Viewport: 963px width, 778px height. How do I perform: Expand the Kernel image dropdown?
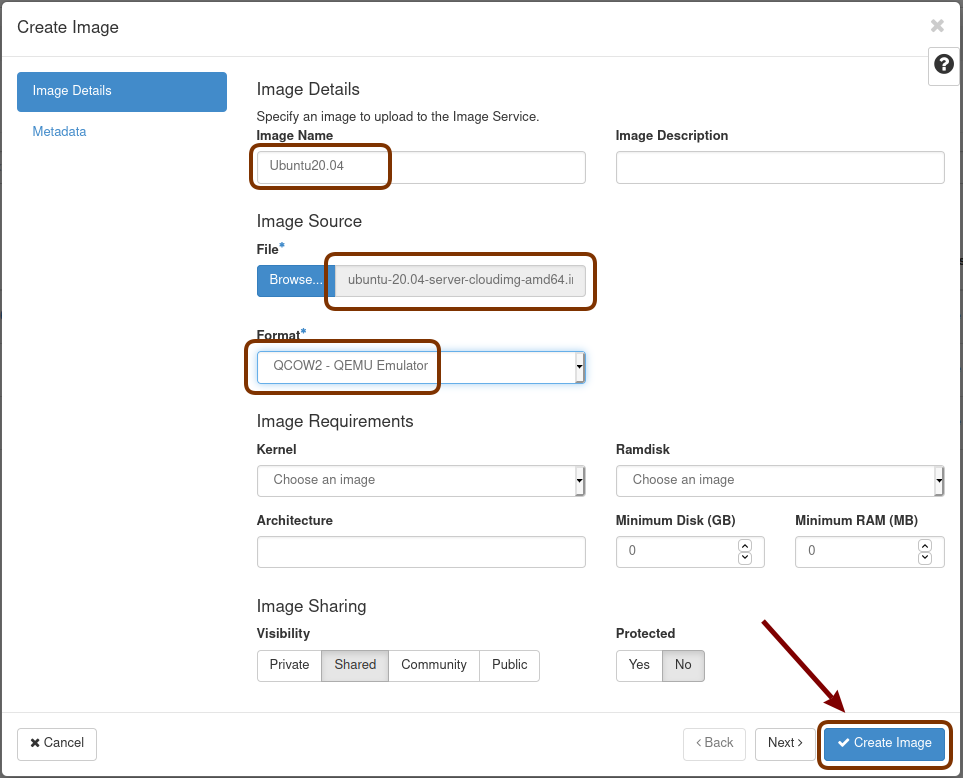[x=420, y=480]
